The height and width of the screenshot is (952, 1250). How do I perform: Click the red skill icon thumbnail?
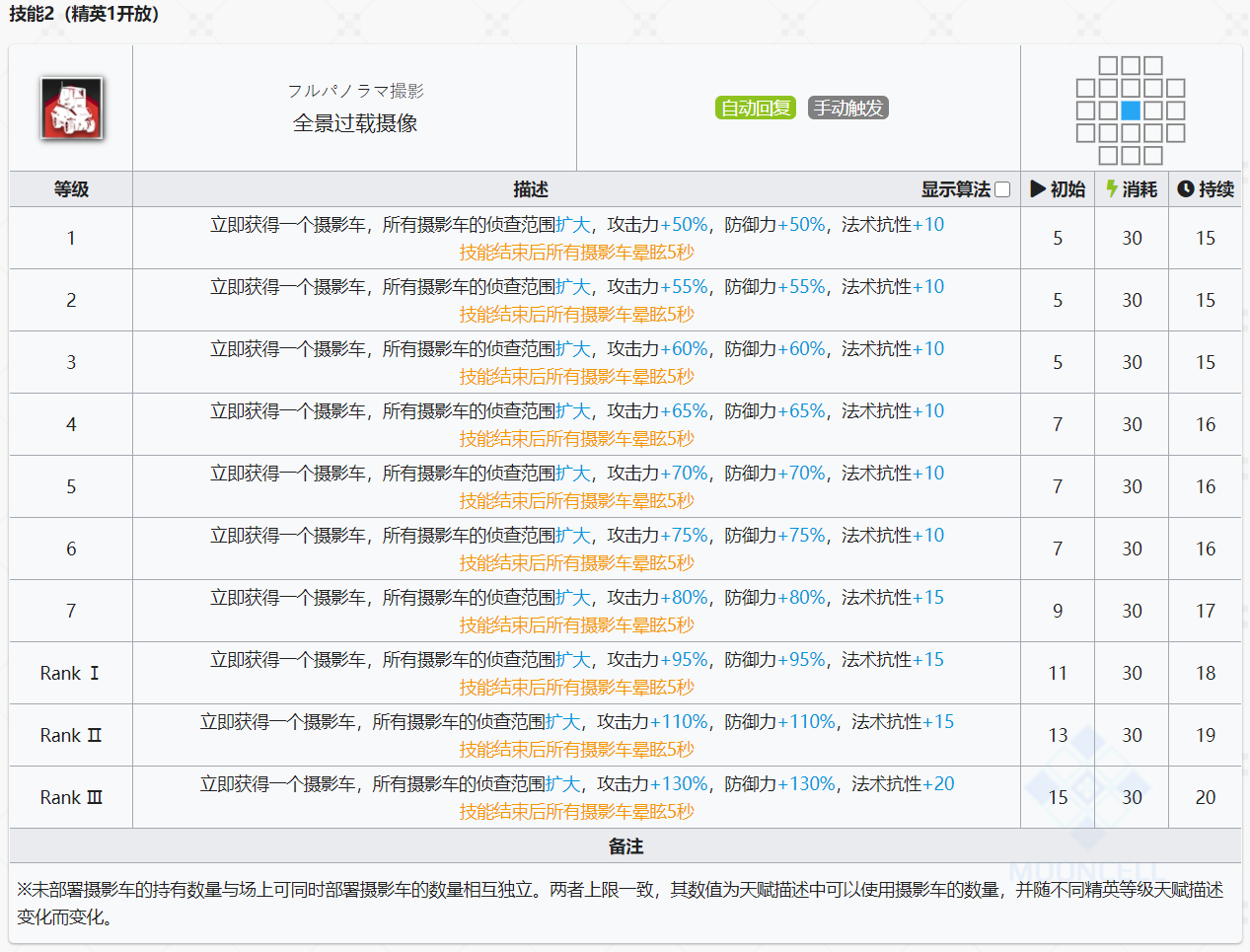click(71, 109)
